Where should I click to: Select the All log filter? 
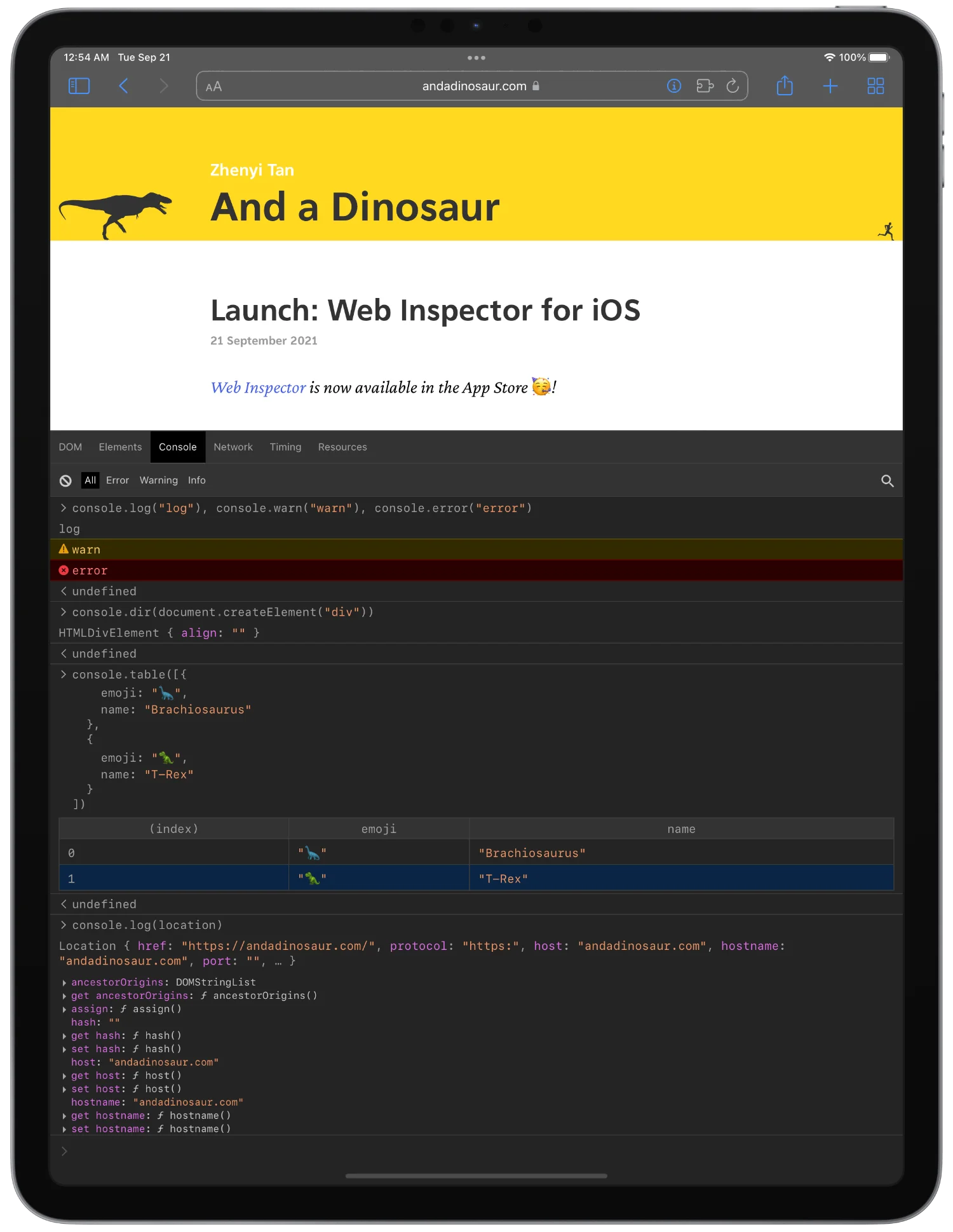[x=90, y=480]
